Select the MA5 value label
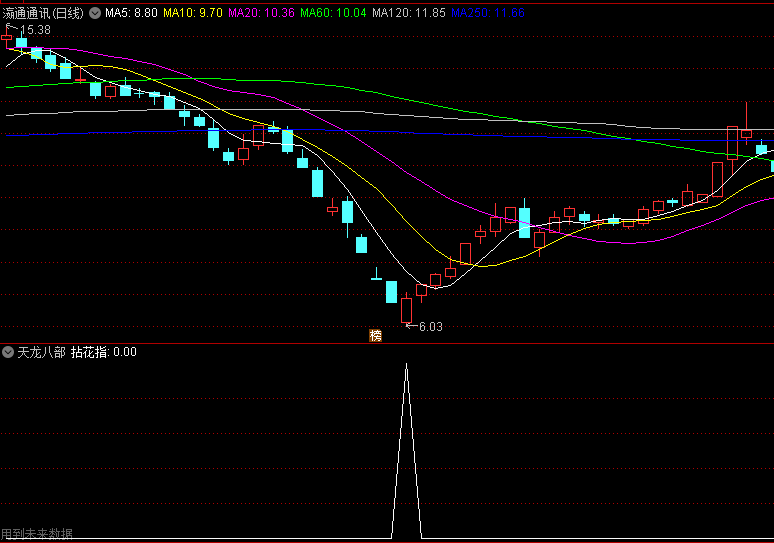 click(x=131, y=13)
